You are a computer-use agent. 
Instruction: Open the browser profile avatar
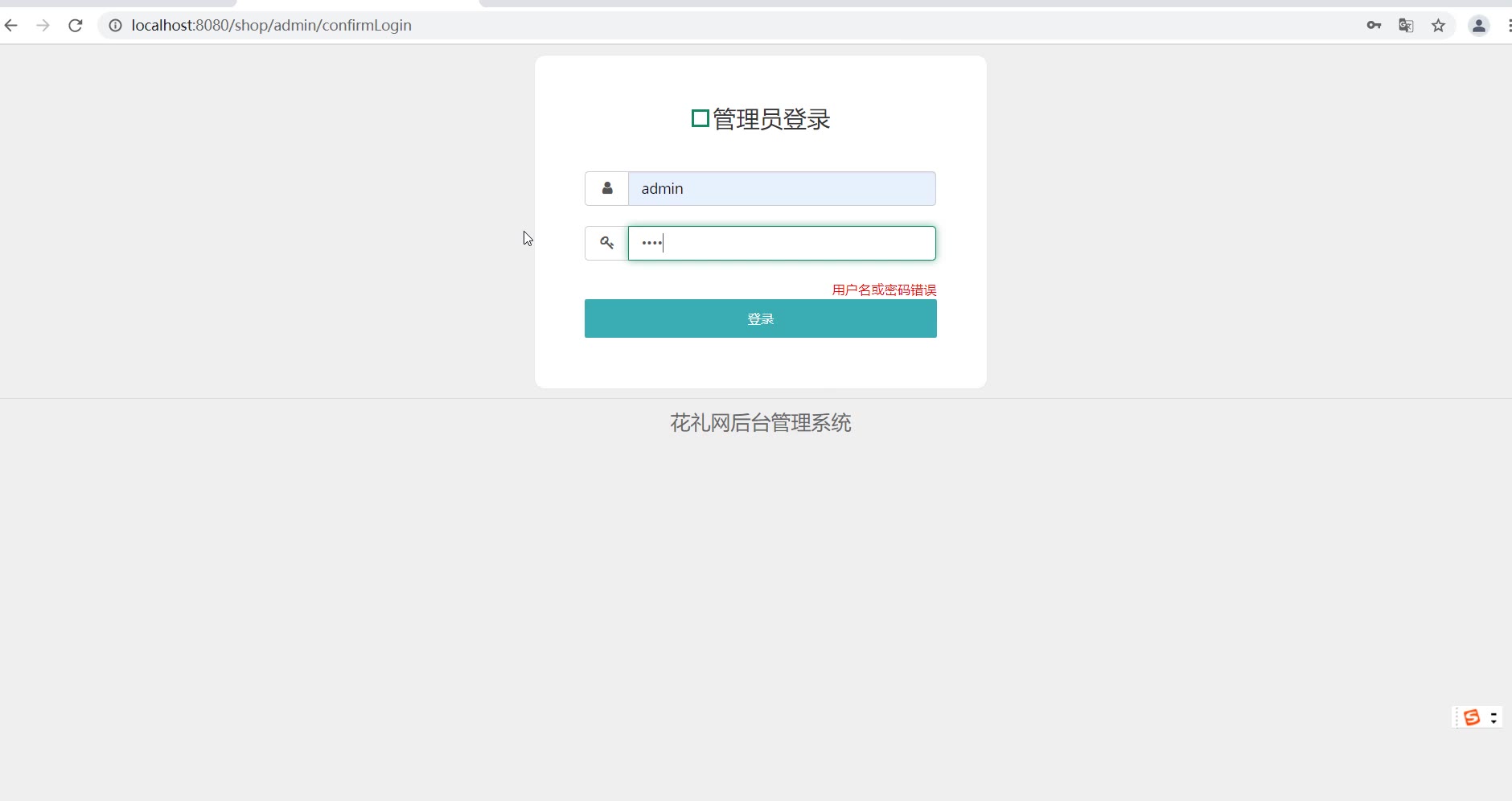pos(1479,26)
